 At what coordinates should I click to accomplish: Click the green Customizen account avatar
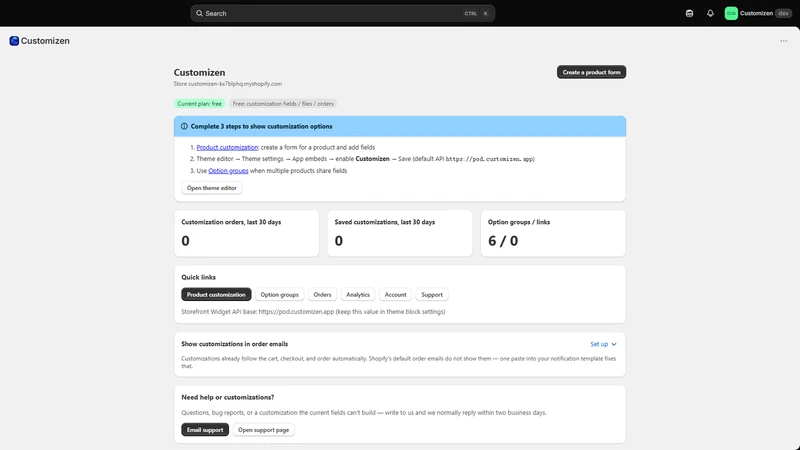click(x=731, y=13)
